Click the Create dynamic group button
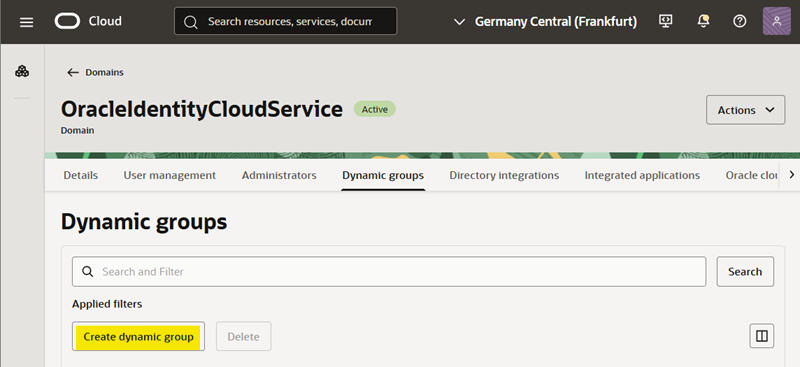Screen dimensions: 800x367 (x=138, y=336)
